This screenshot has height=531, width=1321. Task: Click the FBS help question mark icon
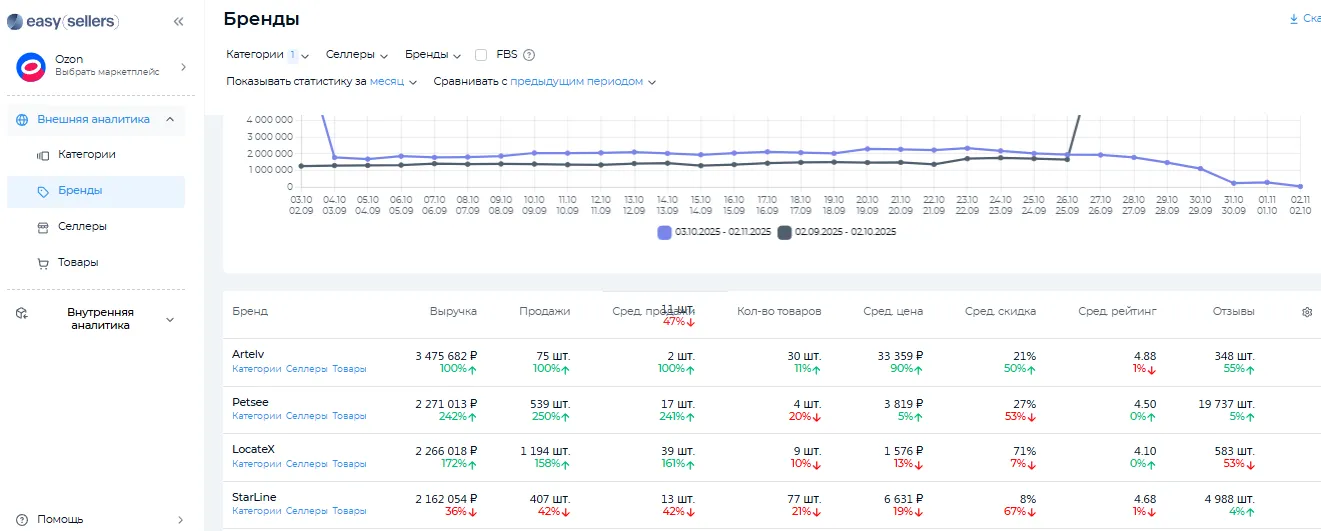pos(529,55)
